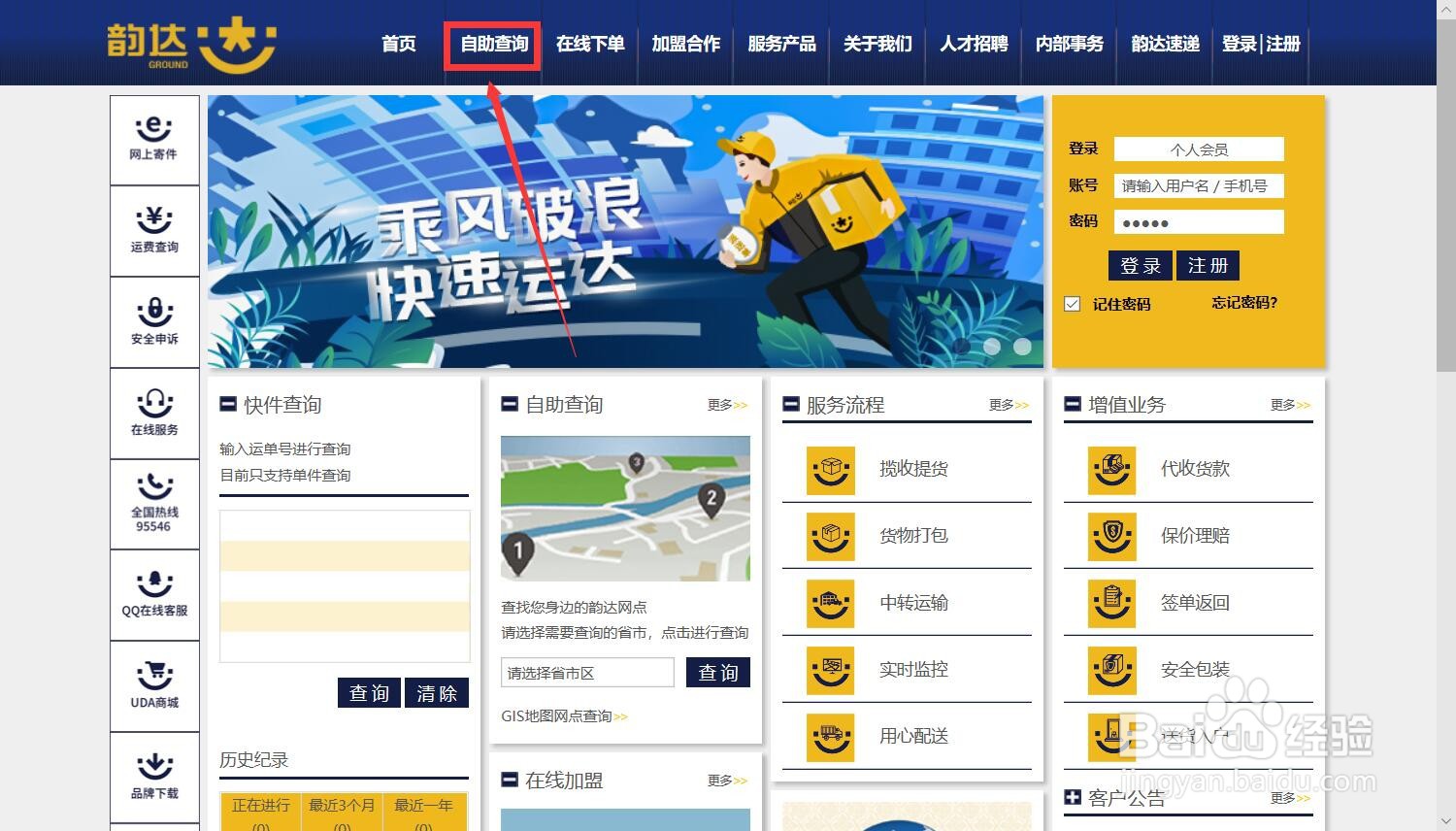1456x831 pixels.
Task: Click 更多 link in 服务流程 panel
Action: (1009, 405)
